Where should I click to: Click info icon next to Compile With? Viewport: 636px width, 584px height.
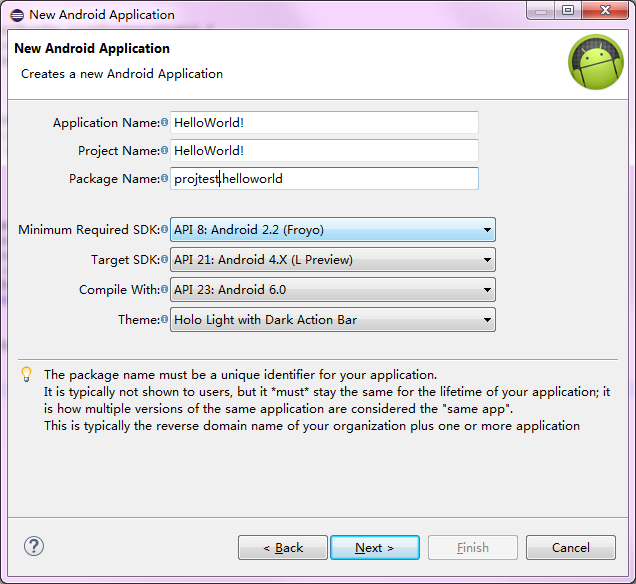164,289
